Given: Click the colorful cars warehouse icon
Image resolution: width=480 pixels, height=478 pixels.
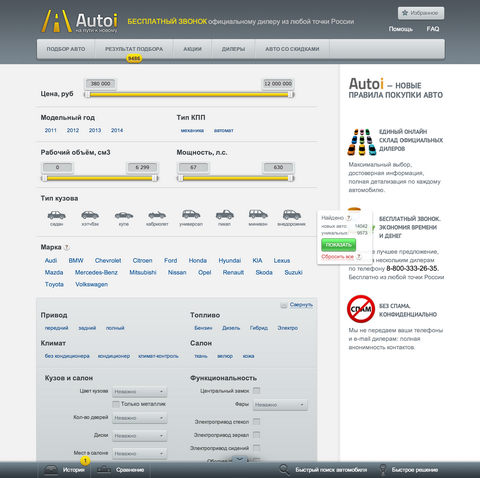Looking at the screenshot, I should 362,142.
